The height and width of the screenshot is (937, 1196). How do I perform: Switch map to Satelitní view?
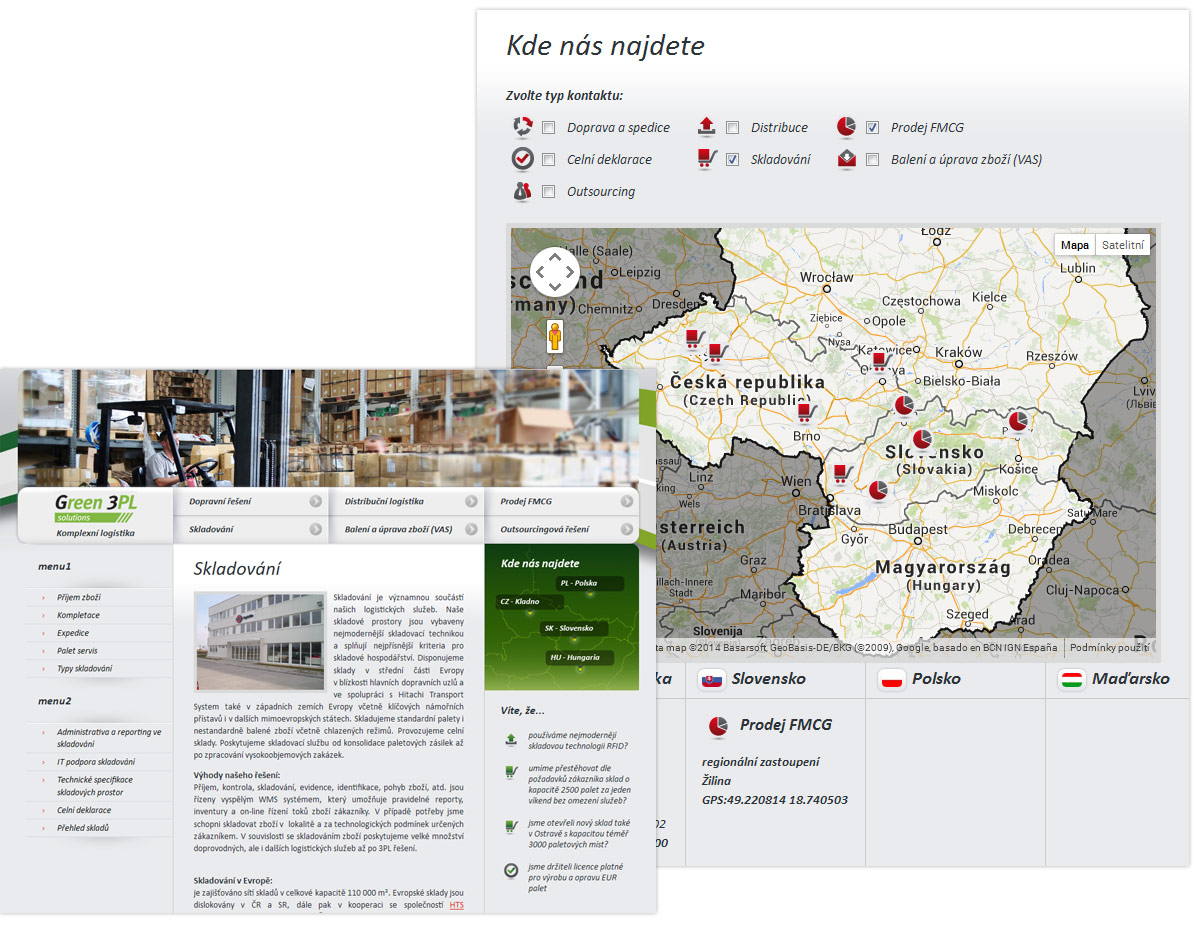click(x=1123, y=245)
